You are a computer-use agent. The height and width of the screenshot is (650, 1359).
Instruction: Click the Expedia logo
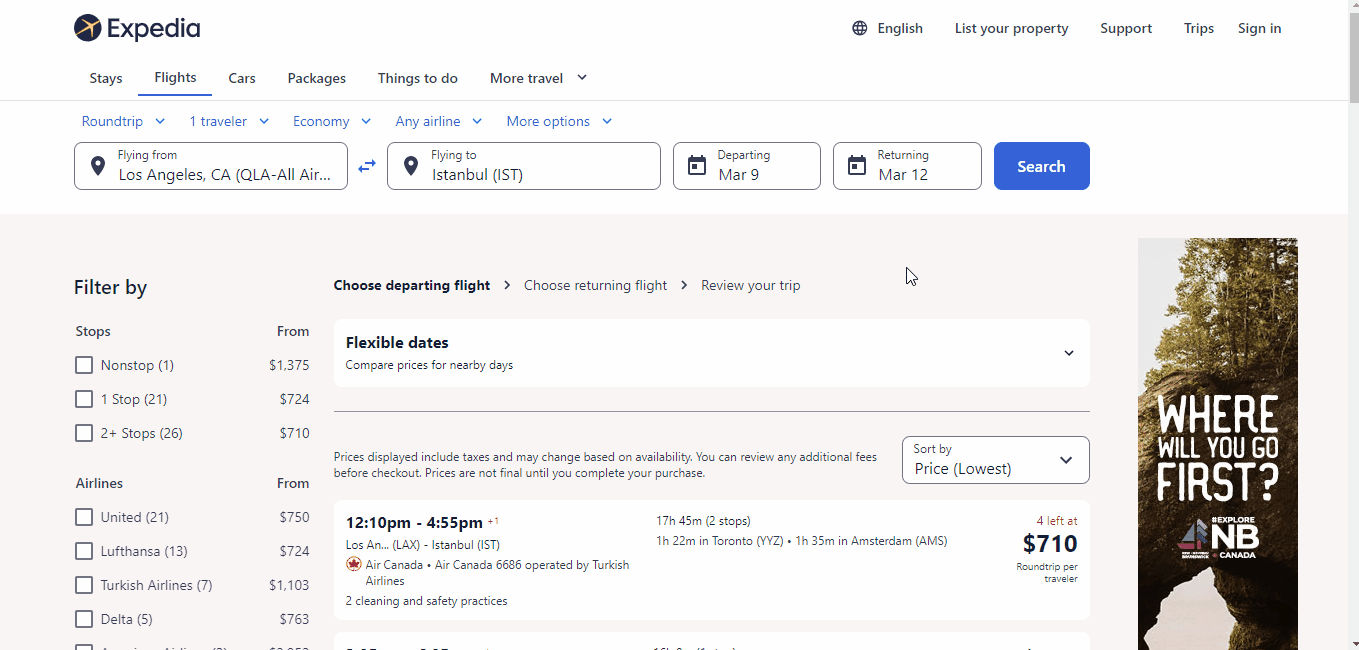[137, 28]
